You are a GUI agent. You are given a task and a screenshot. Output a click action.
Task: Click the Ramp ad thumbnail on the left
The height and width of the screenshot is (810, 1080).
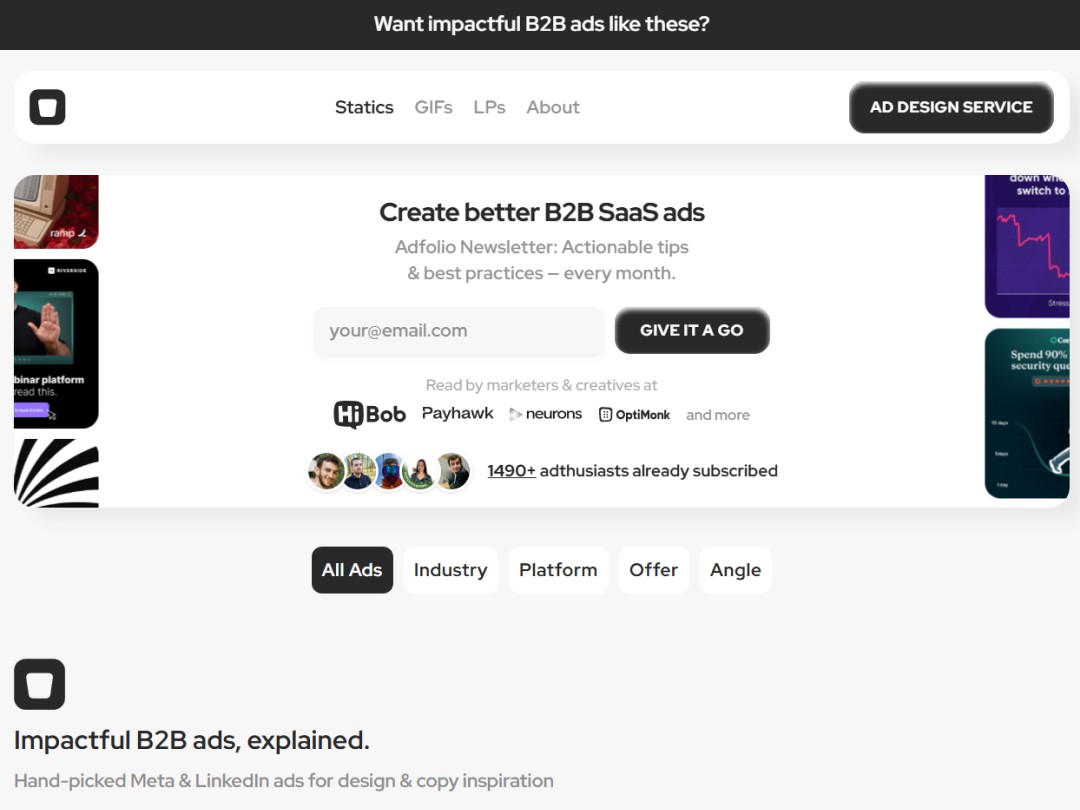coord(55,212)
